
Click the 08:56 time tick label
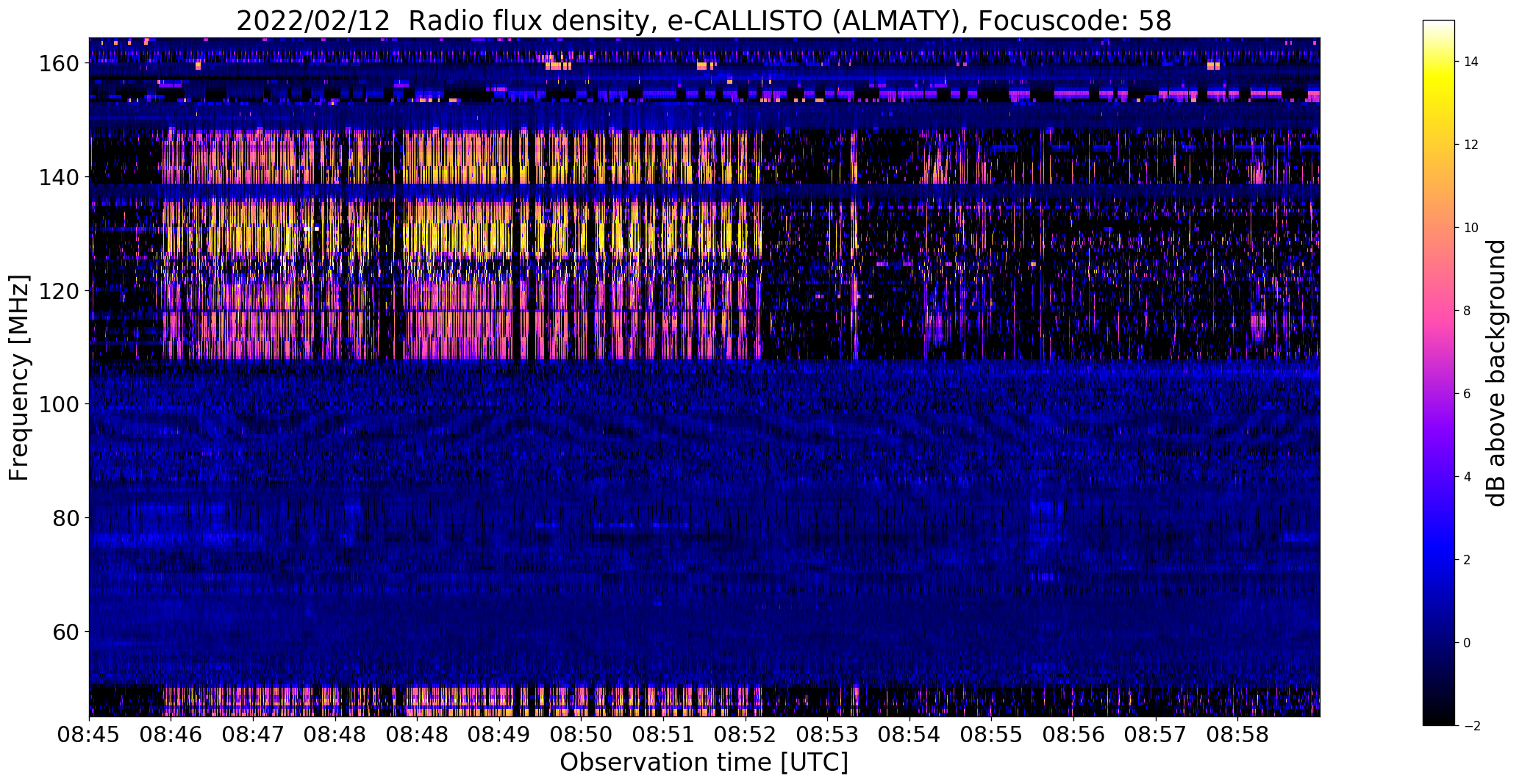point(1073,736)
